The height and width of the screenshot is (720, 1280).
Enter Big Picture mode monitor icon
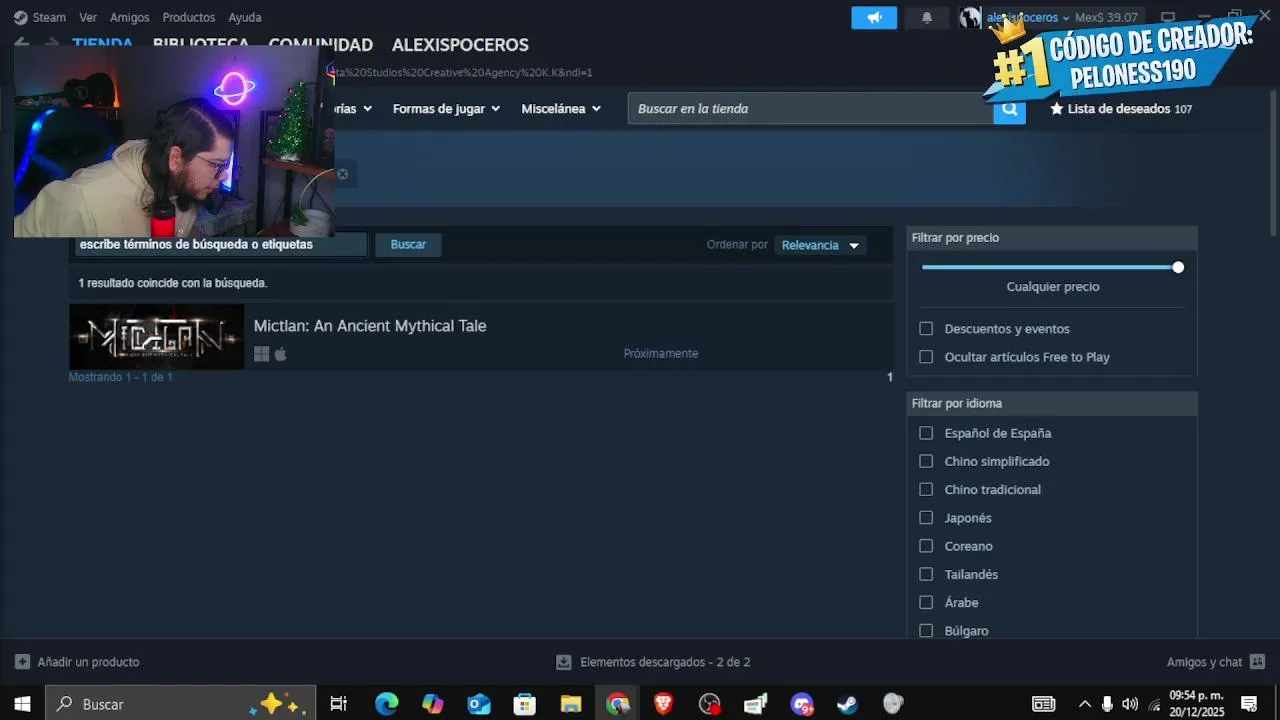(x=1168, y=18)
